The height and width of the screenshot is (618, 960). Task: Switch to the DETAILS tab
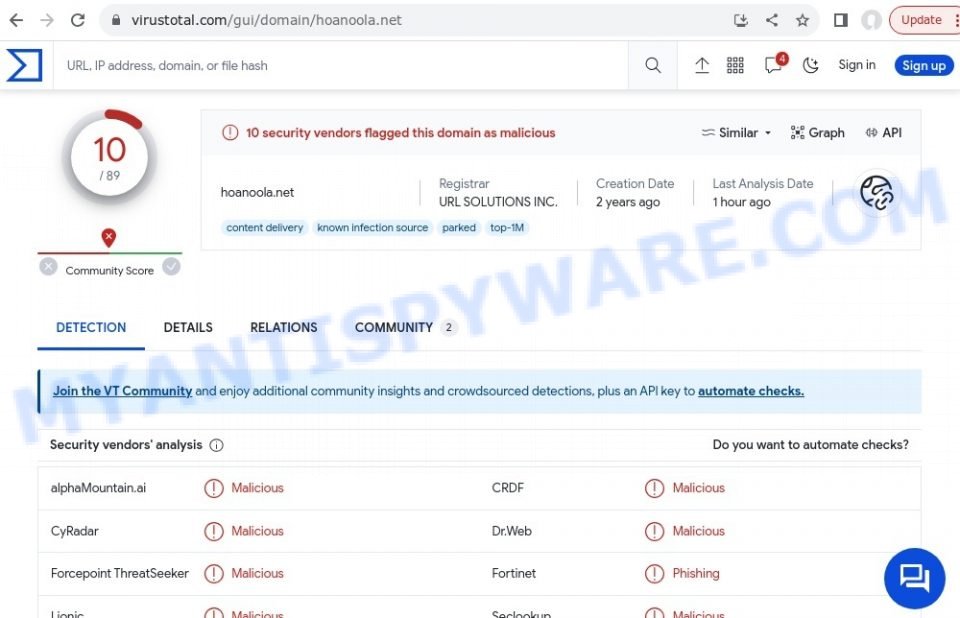[188, 328]
